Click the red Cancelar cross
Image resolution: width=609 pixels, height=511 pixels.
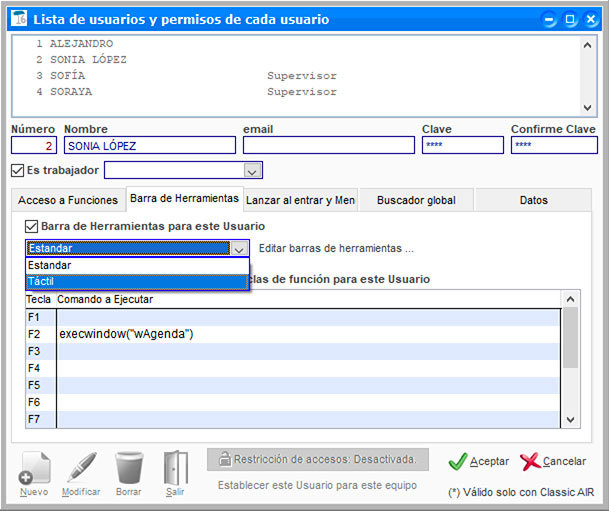click(530, 461)
